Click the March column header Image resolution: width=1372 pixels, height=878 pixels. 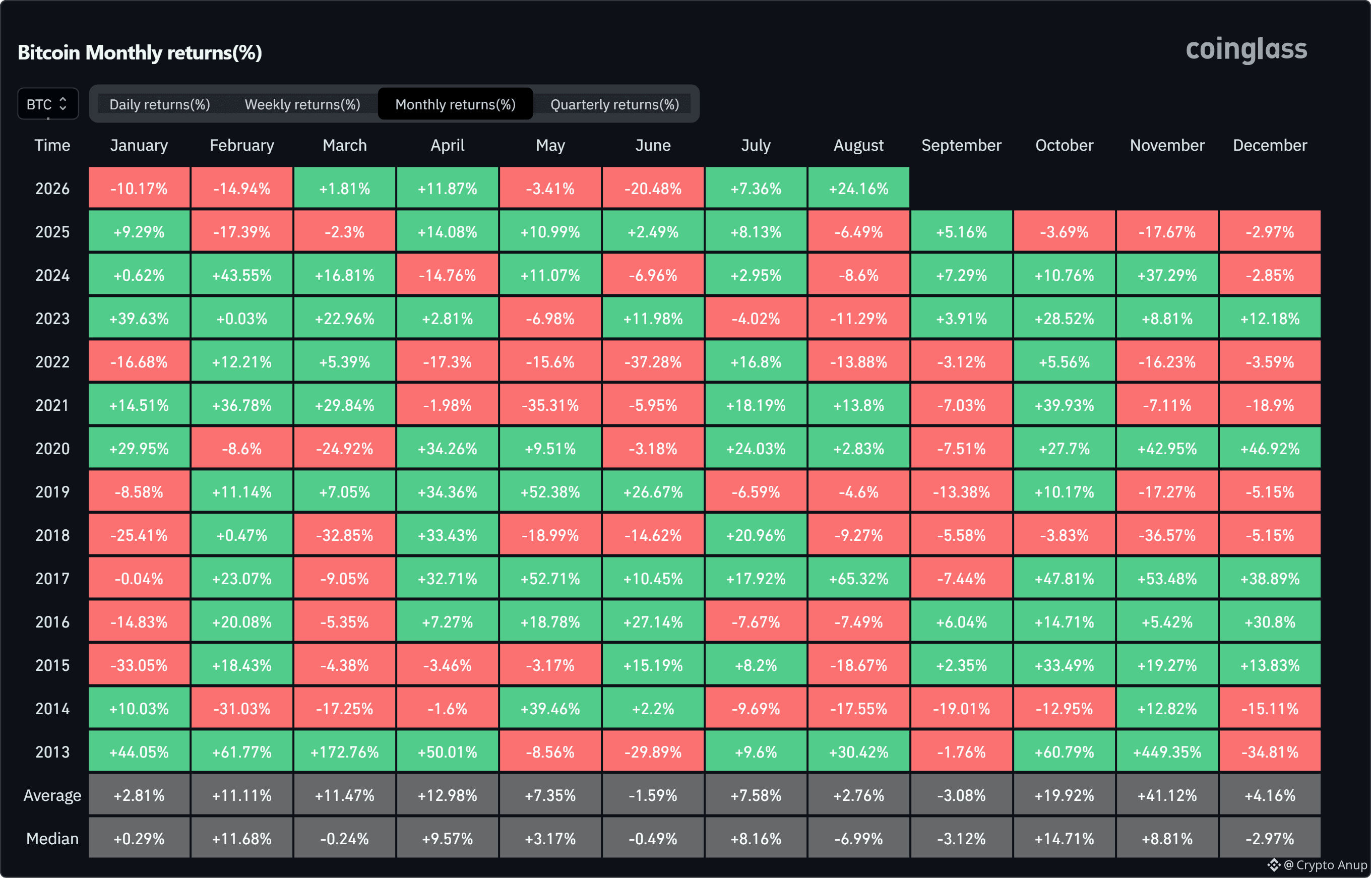[x=345, y=145]
